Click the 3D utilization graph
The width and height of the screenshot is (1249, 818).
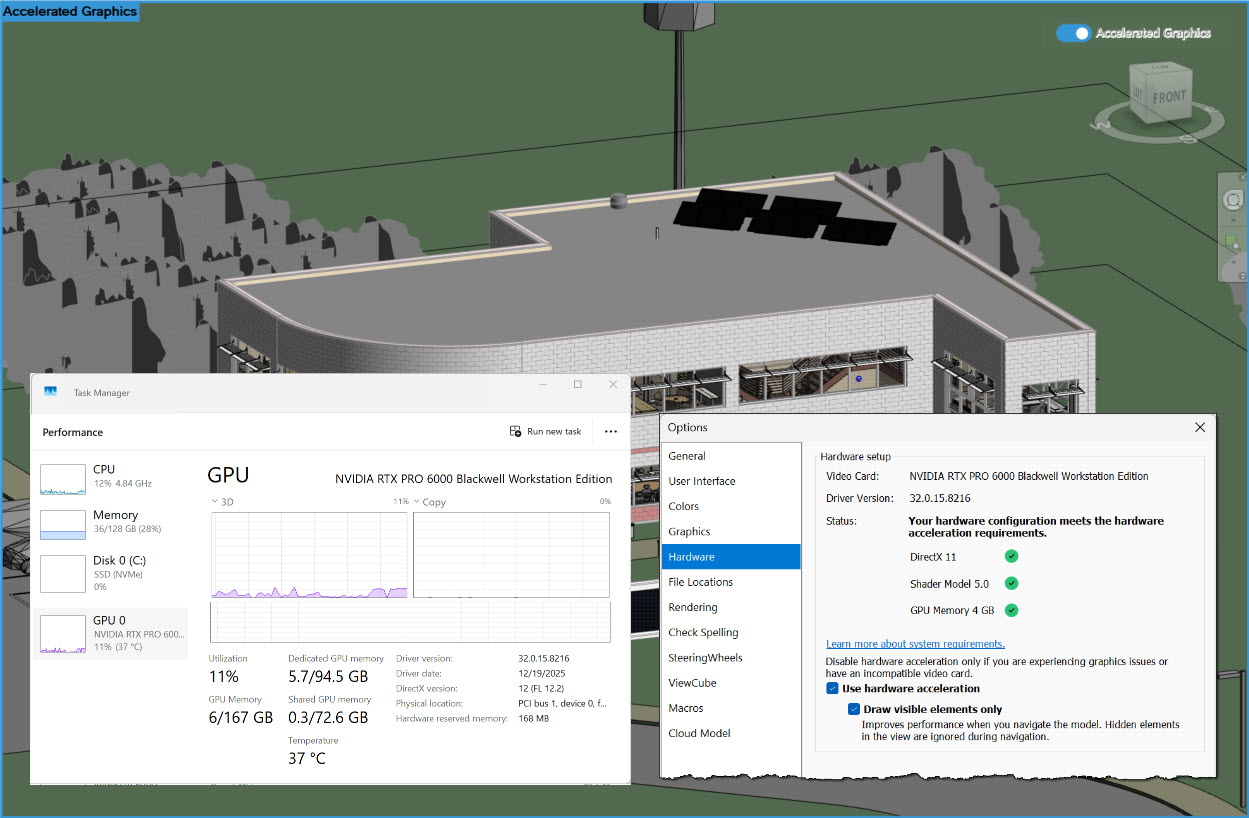pyautogui.click(x=309, y=555)
